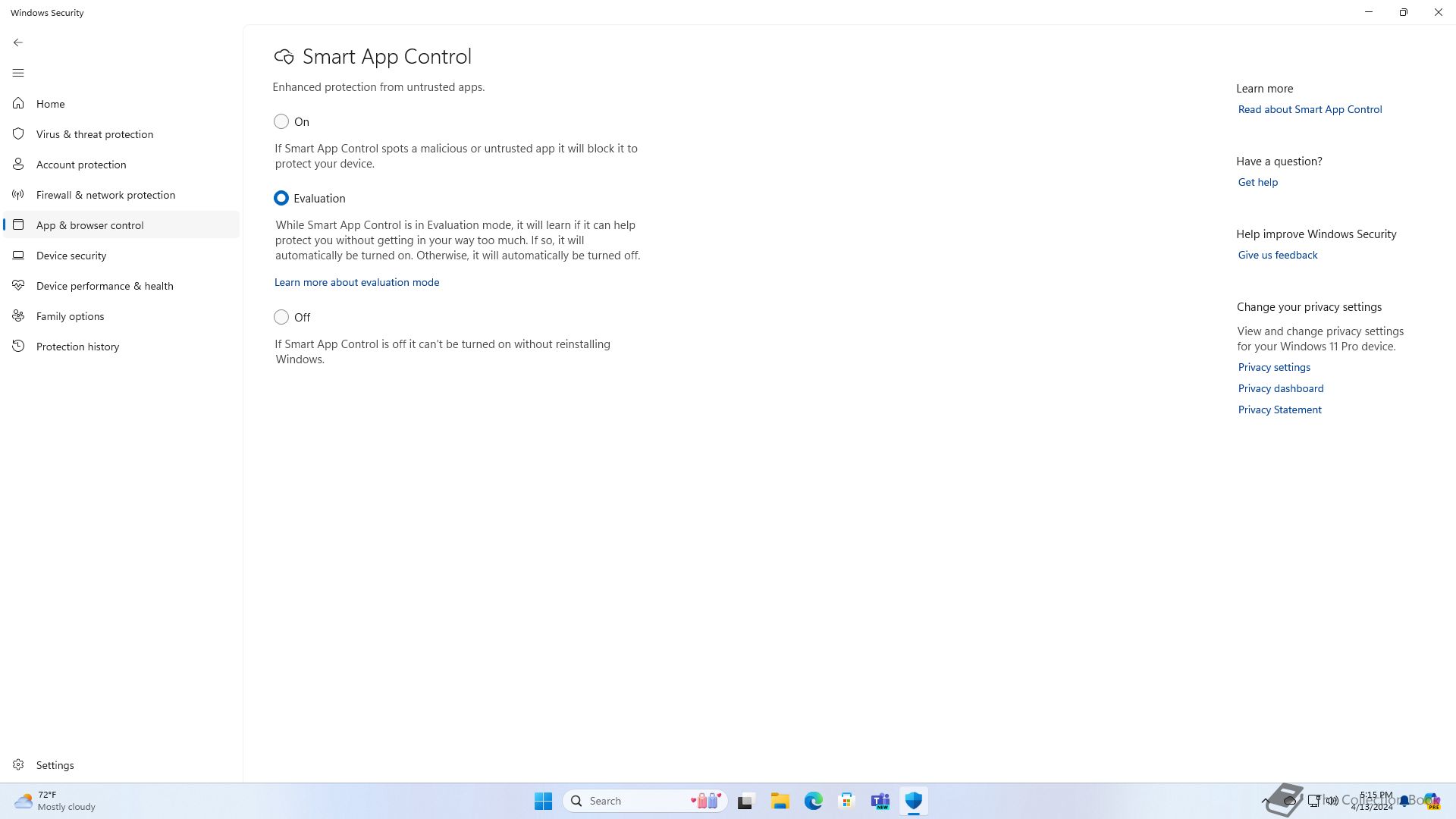The height and width of the screenshot is (819, 1456).
Task: Open Privacy settings link
Action: click(x=1274, y=367)
